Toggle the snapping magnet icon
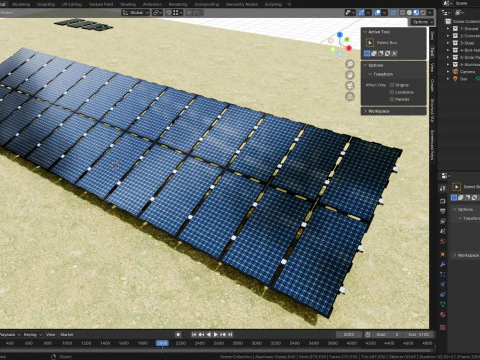The height and width of the screenshot is (360, 480). coord(168,13)
